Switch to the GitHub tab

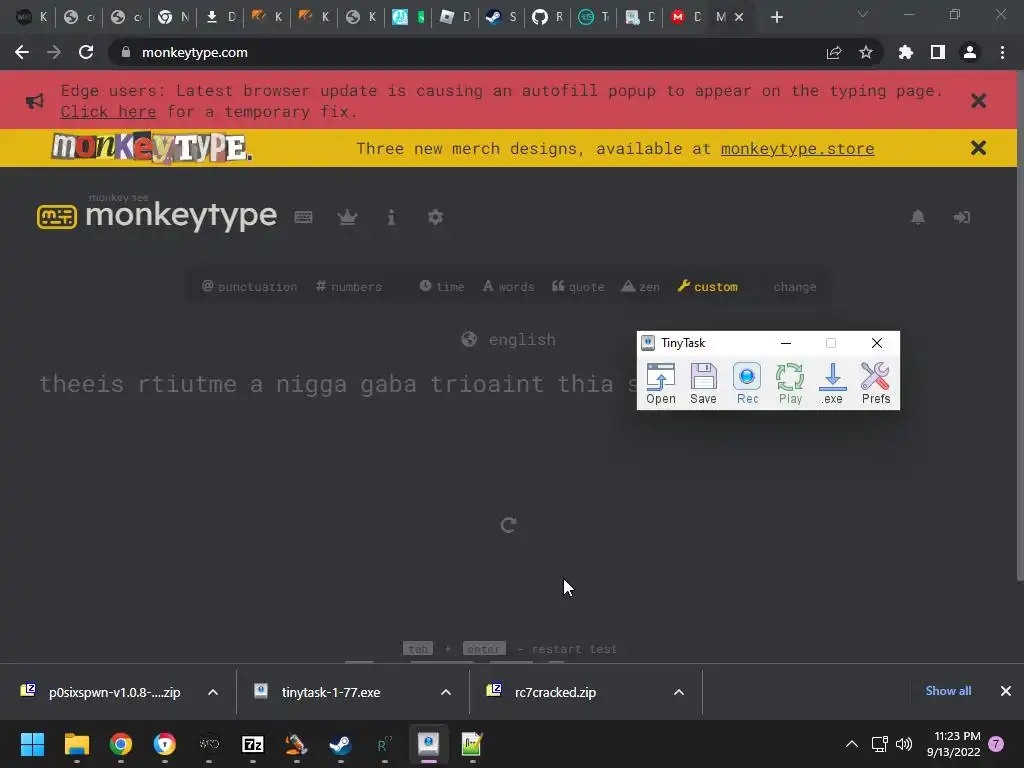pos(548,17)
